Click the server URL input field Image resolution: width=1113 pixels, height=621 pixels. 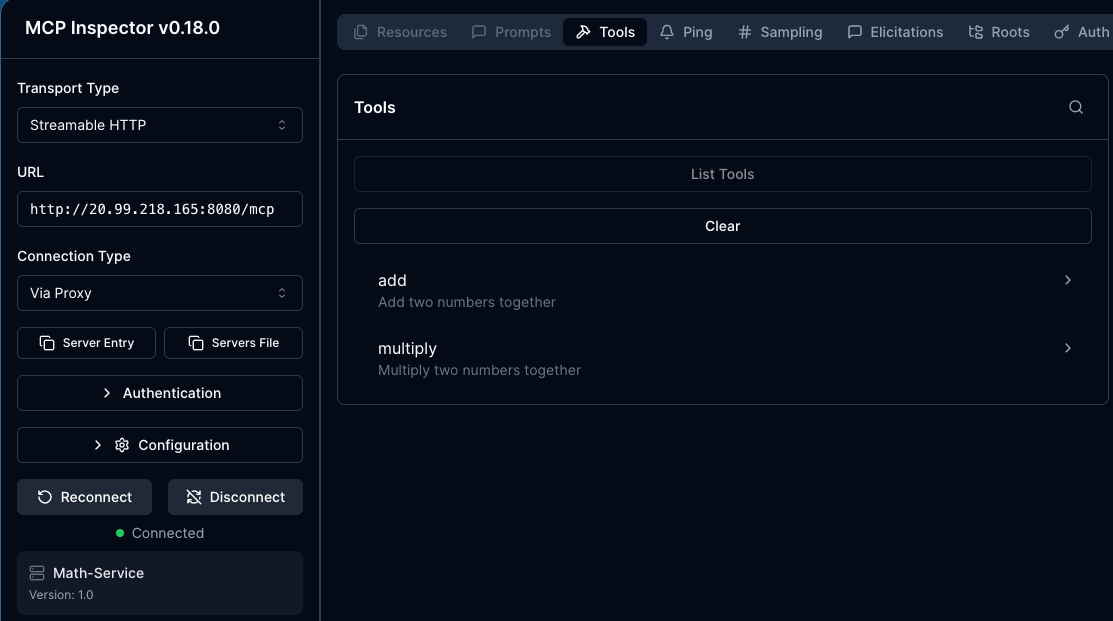pyautogui.click(x=160, y=209)
